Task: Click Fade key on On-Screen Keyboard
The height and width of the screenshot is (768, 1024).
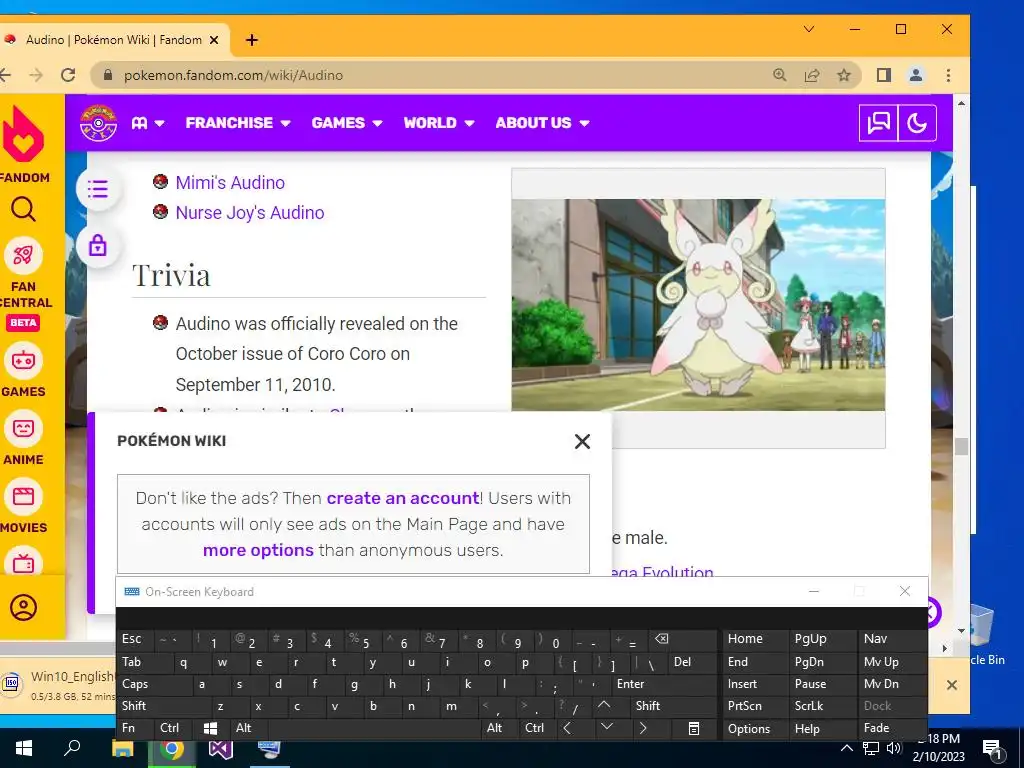Action: point(891,728)
